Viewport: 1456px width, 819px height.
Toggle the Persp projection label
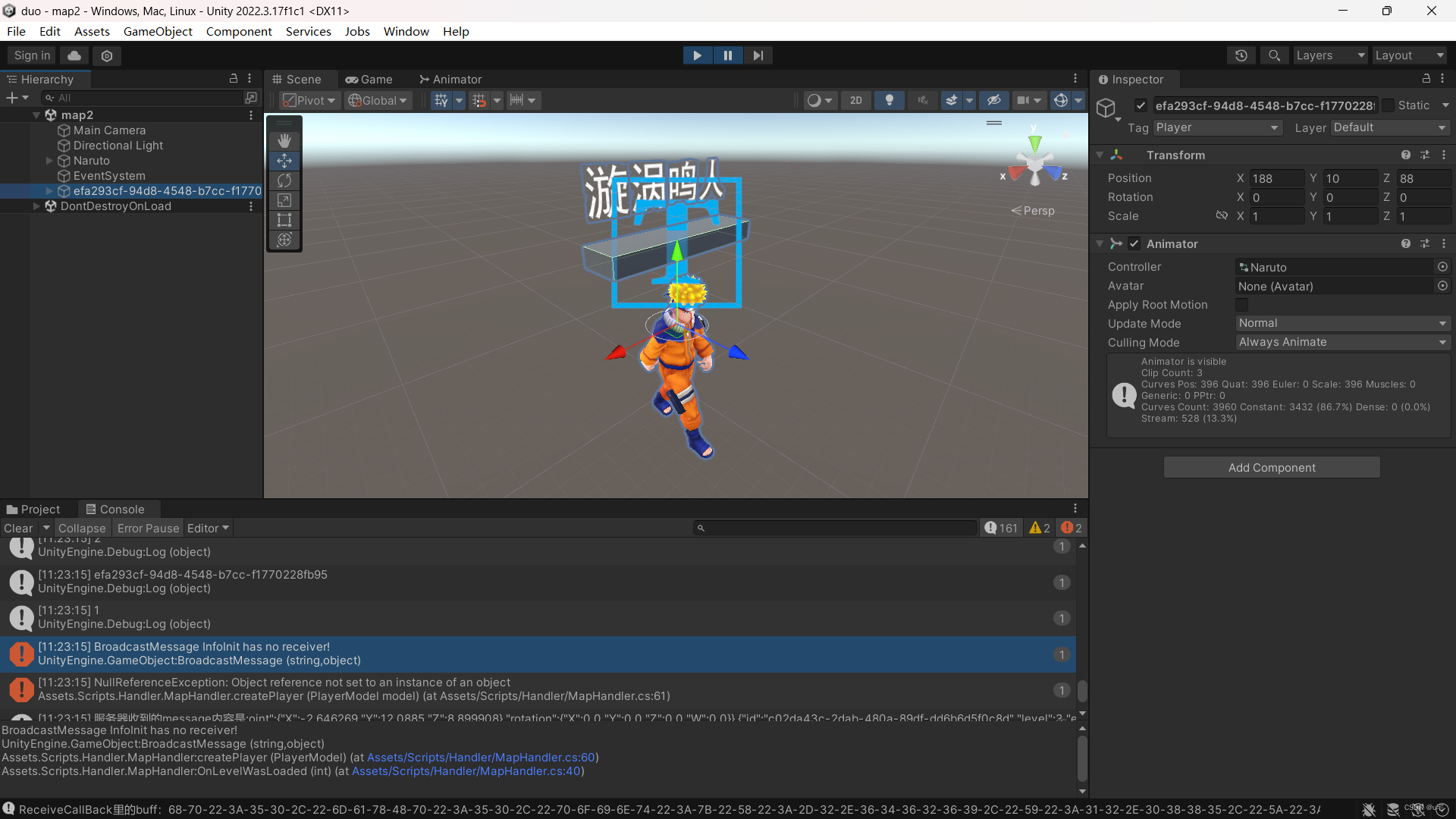click(x=1033, y=211)
